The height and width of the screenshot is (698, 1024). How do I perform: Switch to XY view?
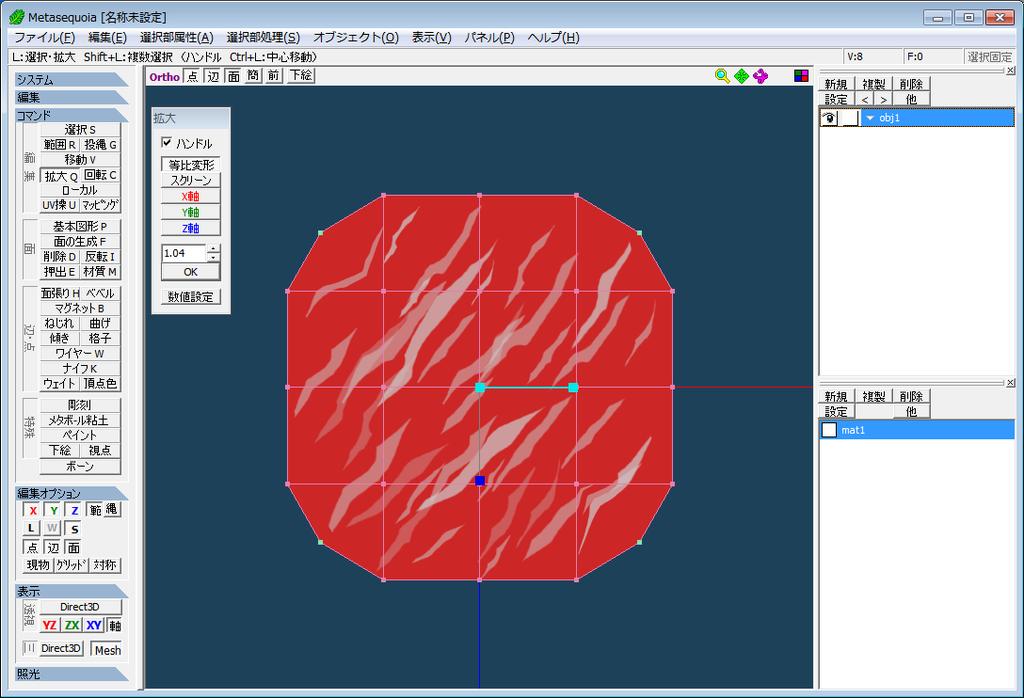click(x=94, y=625)
